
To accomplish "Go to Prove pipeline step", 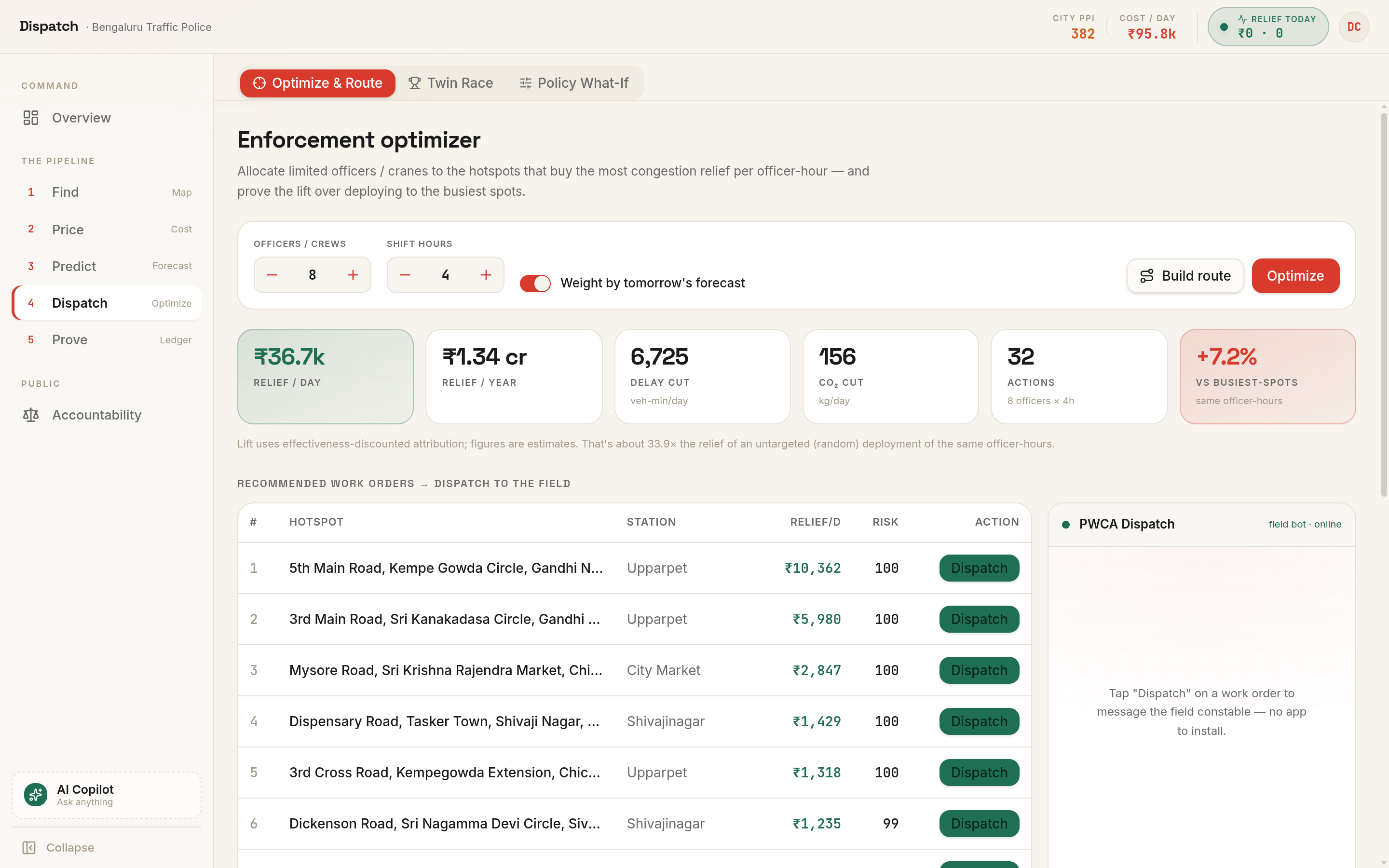I will pos(106,340).
